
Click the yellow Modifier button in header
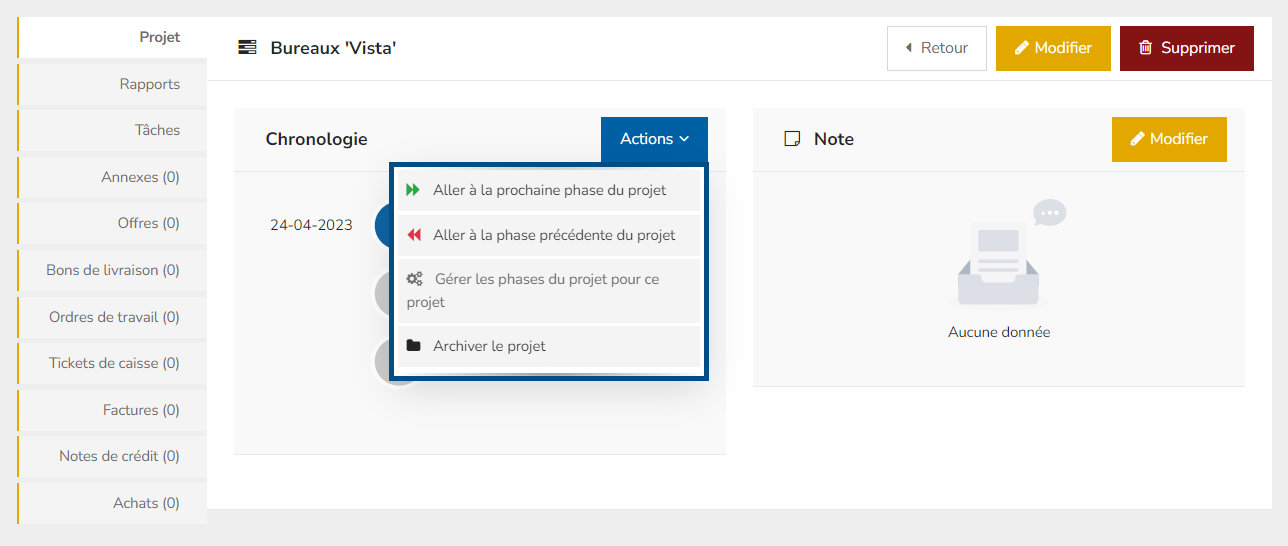click(1052, 48)
